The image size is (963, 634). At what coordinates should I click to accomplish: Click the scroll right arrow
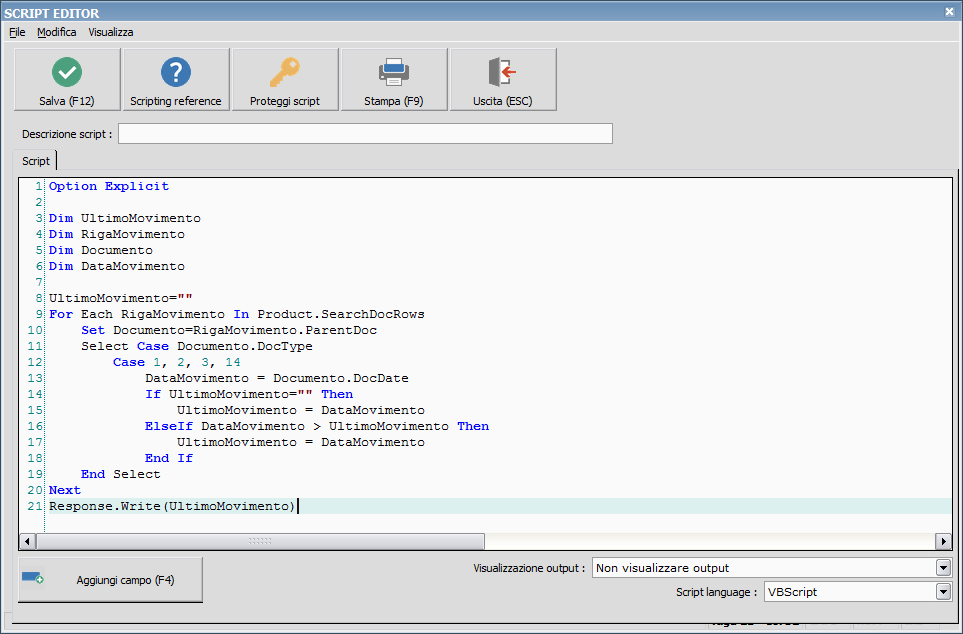[x=943, y=541]
